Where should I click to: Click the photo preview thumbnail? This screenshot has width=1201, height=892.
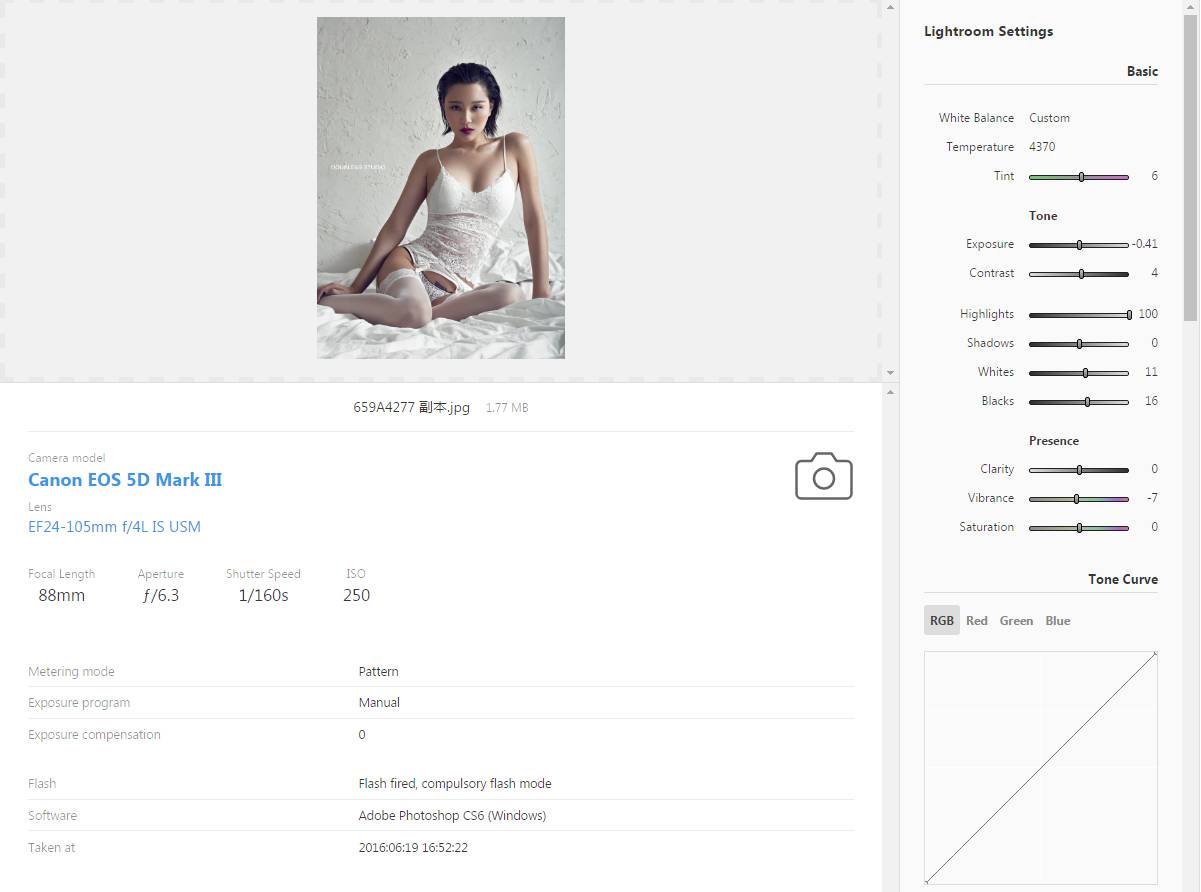pyautogui.click(x=441, y=188)
